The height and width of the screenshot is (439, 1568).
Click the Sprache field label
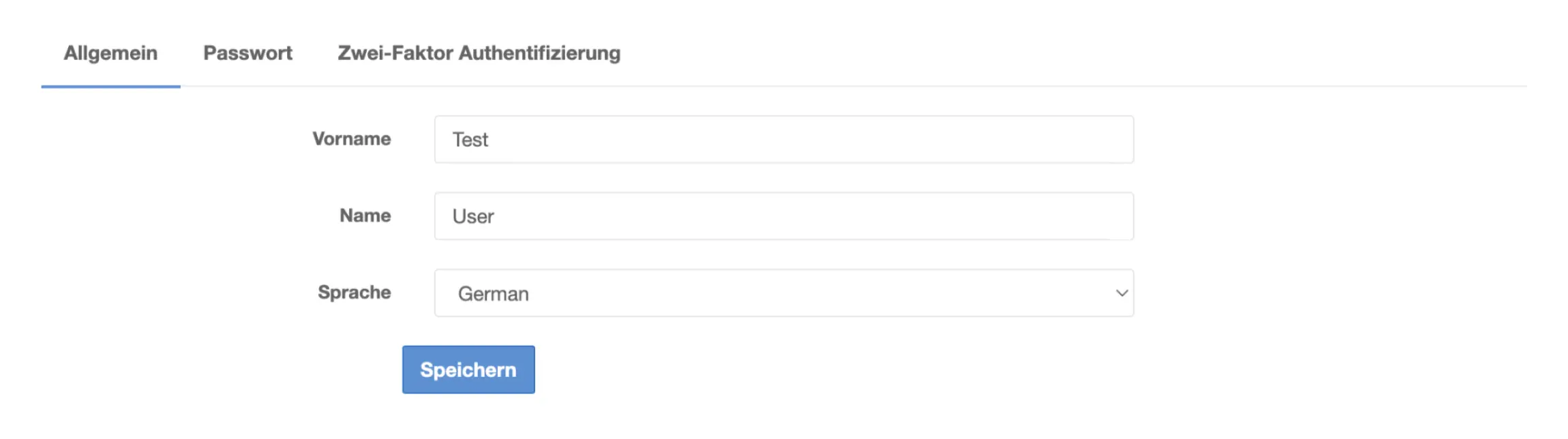coord(355,292)
